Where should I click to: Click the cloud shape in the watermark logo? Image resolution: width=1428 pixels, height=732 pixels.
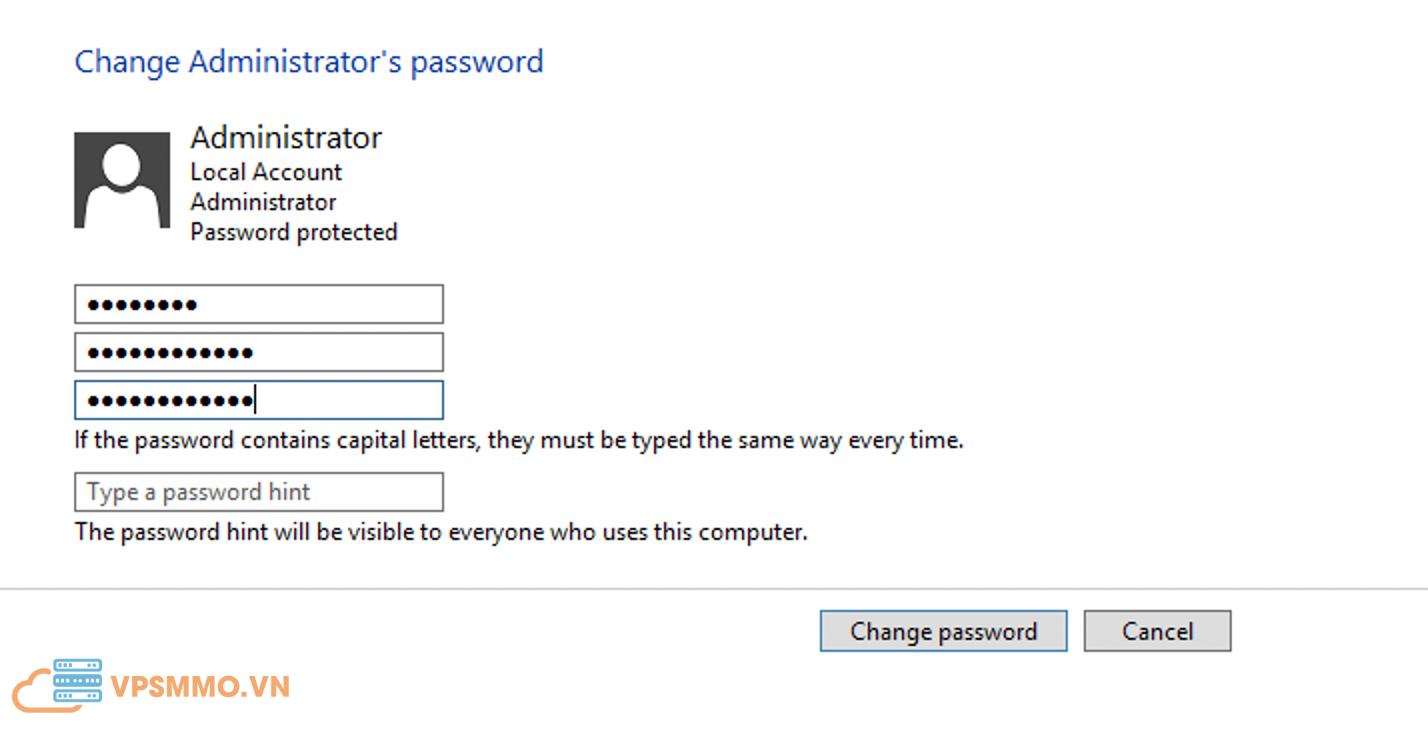click(40, 687)
